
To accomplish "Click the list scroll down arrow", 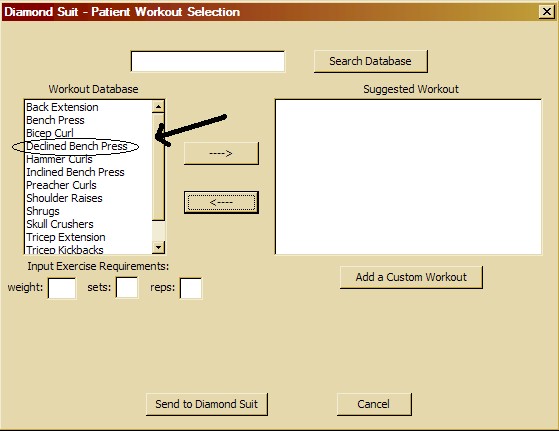I will pyautogui.click(x=158, y=247).
